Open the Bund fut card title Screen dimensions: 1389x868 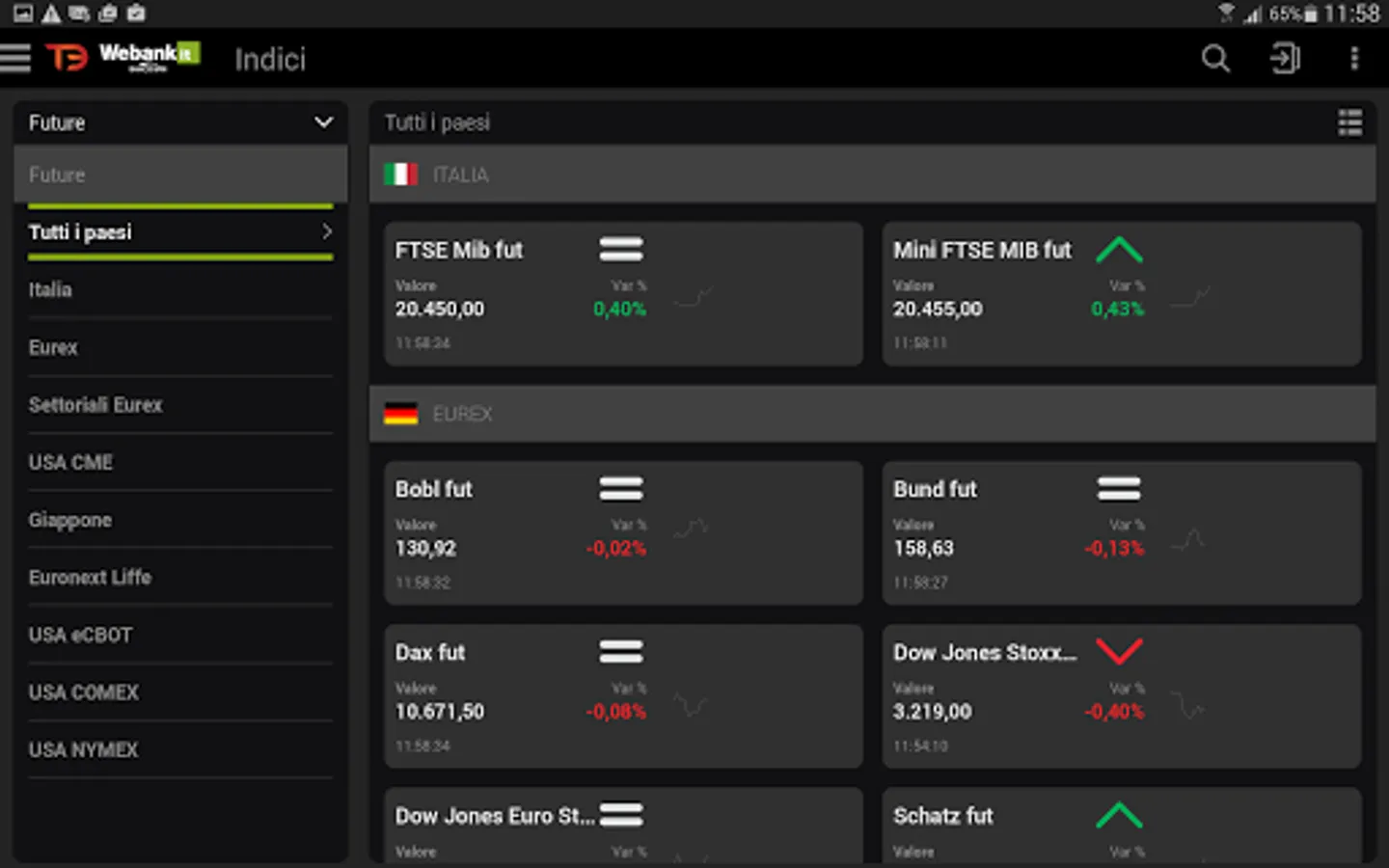[x=935, y=489]
